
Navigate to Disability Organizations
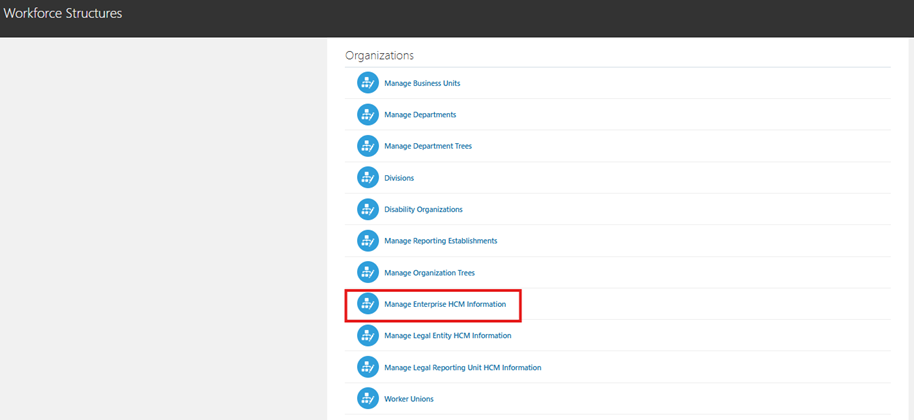pos(423,210)
